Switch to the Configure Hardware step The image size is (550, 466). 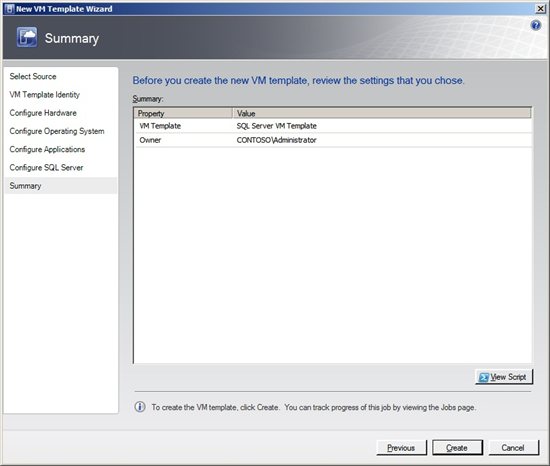pyautogui.click(x=43, y=113)
